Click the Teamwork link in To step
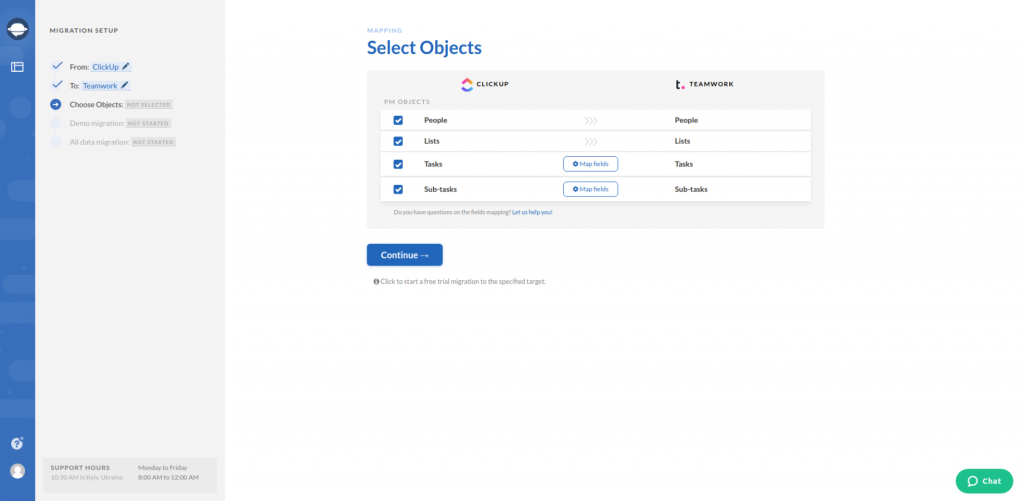Viewport: 1024px width, 501px height. 100,86
